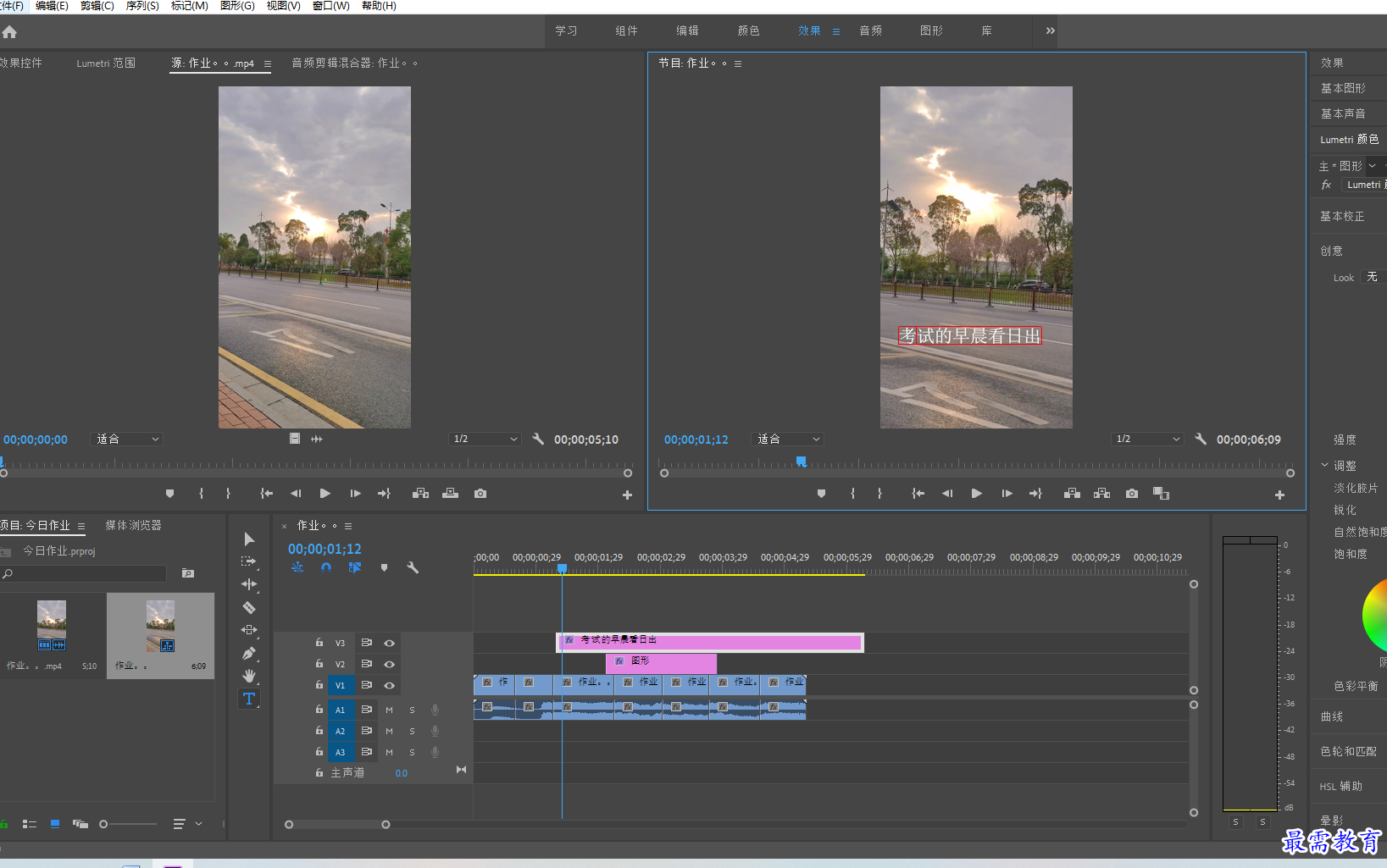
Task: Select the Slip tool
Action: tap(249, 630)
